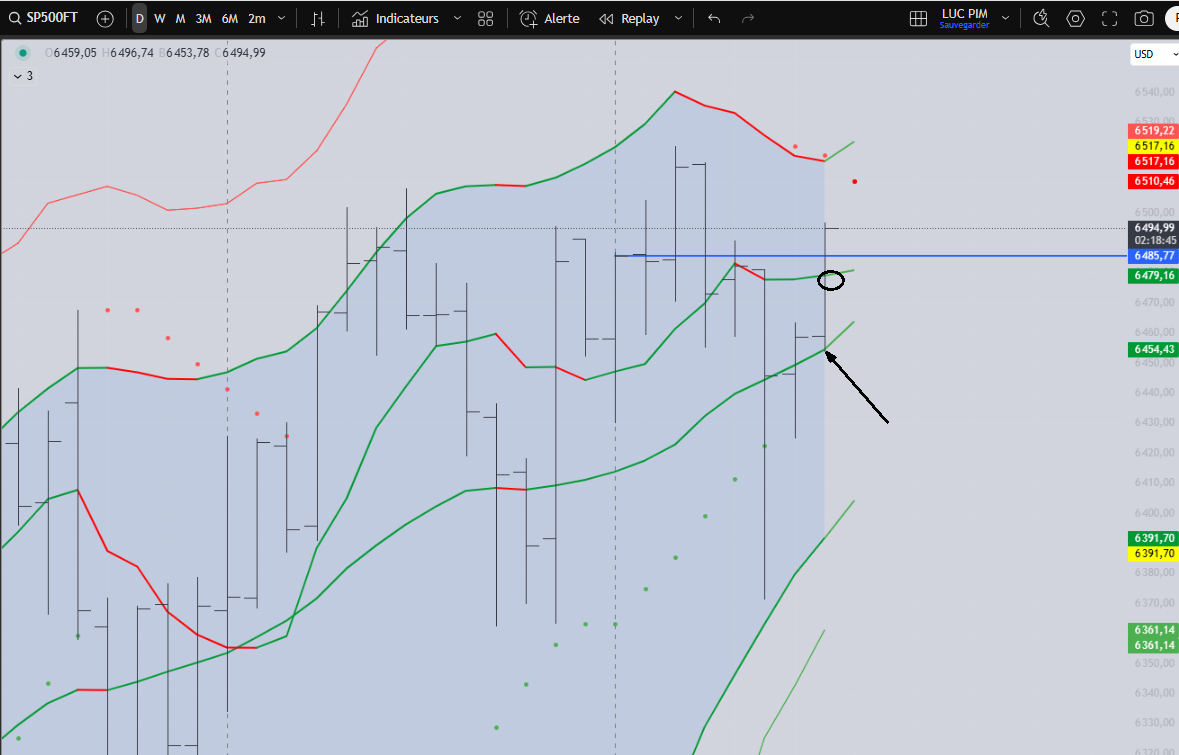This screenshot has width=1179, height=755.
Task: Select the M monthly timeframe
Action: click(x=180, y=19)
